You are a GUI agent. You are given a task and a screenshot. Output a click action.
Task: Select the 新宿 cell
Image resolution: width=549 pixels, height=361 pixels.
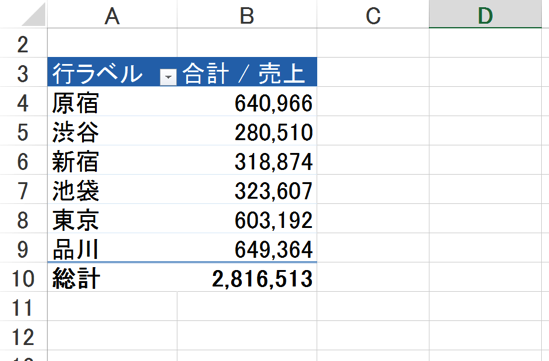coord(112,160)
